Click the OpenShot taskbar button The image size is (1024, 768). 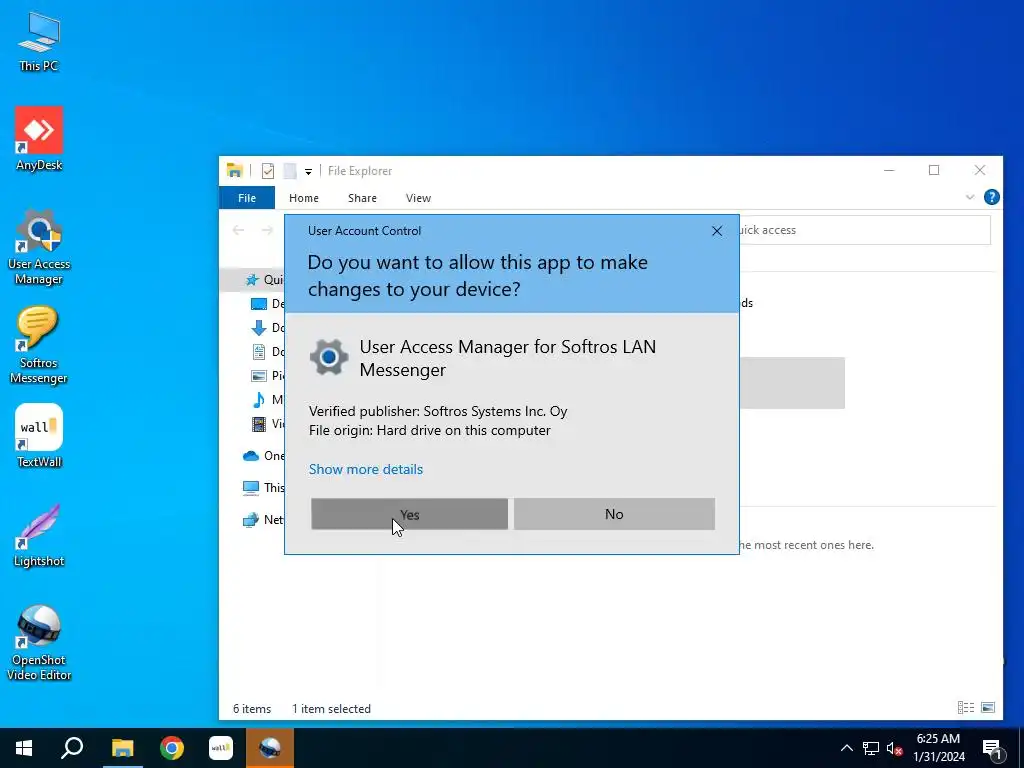(x=270, y=748)
